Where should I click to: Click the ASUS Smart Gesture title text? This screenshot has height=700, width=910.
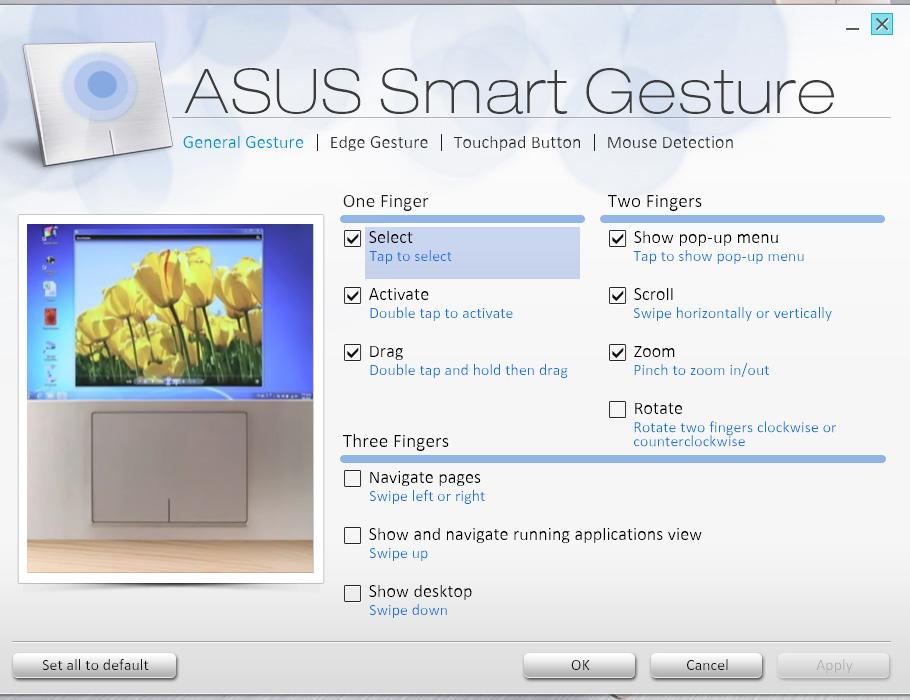tap(510, 91)
